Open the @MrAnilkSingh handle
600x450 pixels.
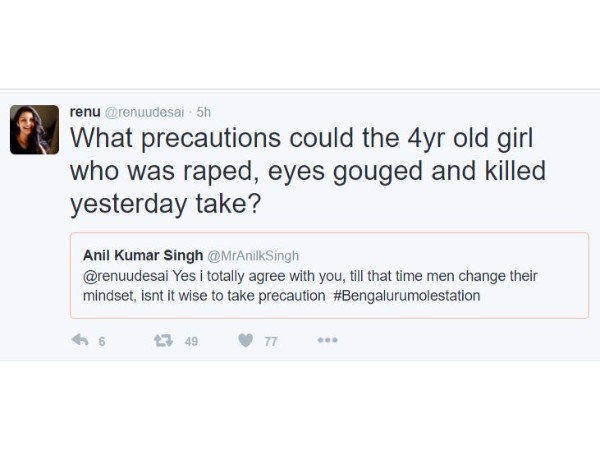point(253,256)
